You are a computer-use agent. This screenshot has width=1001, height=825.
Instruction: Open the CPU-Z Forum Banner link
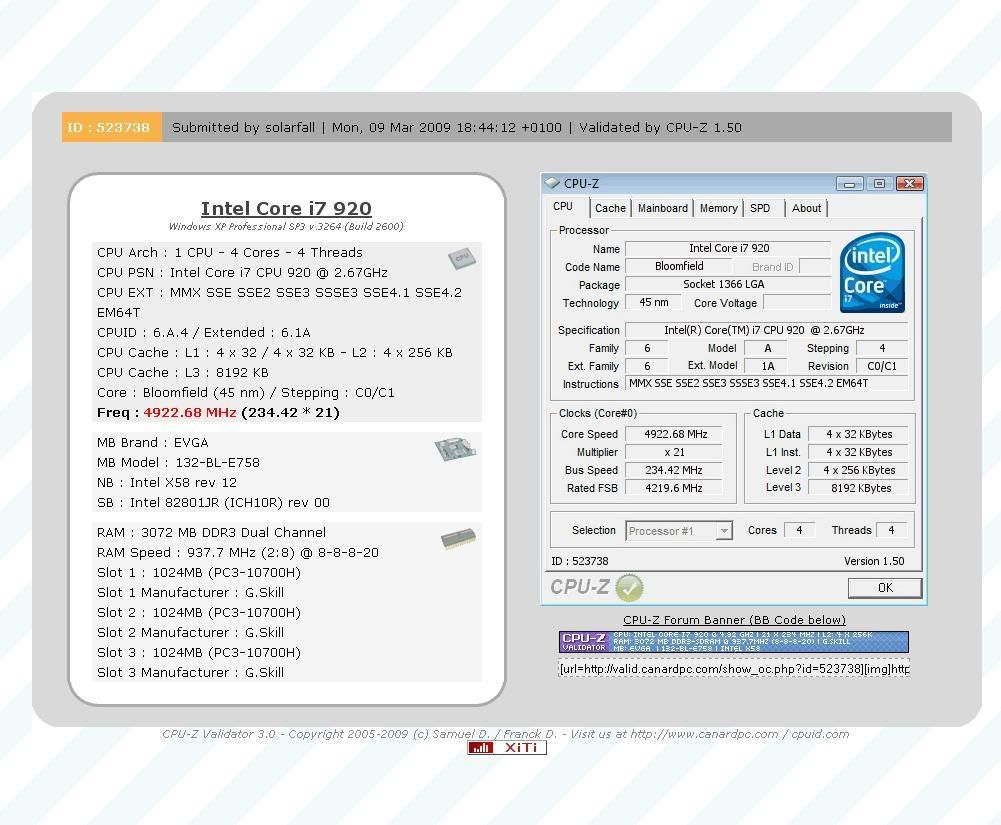pyautogui.click(x=734, y=620)
